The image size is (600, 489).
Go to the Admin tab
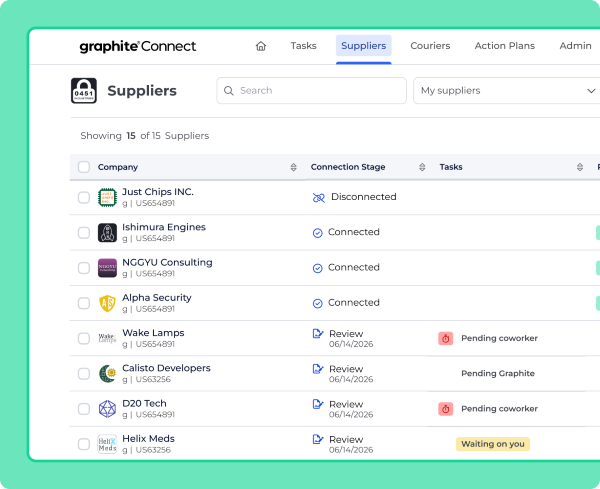[x=576, y=46]
